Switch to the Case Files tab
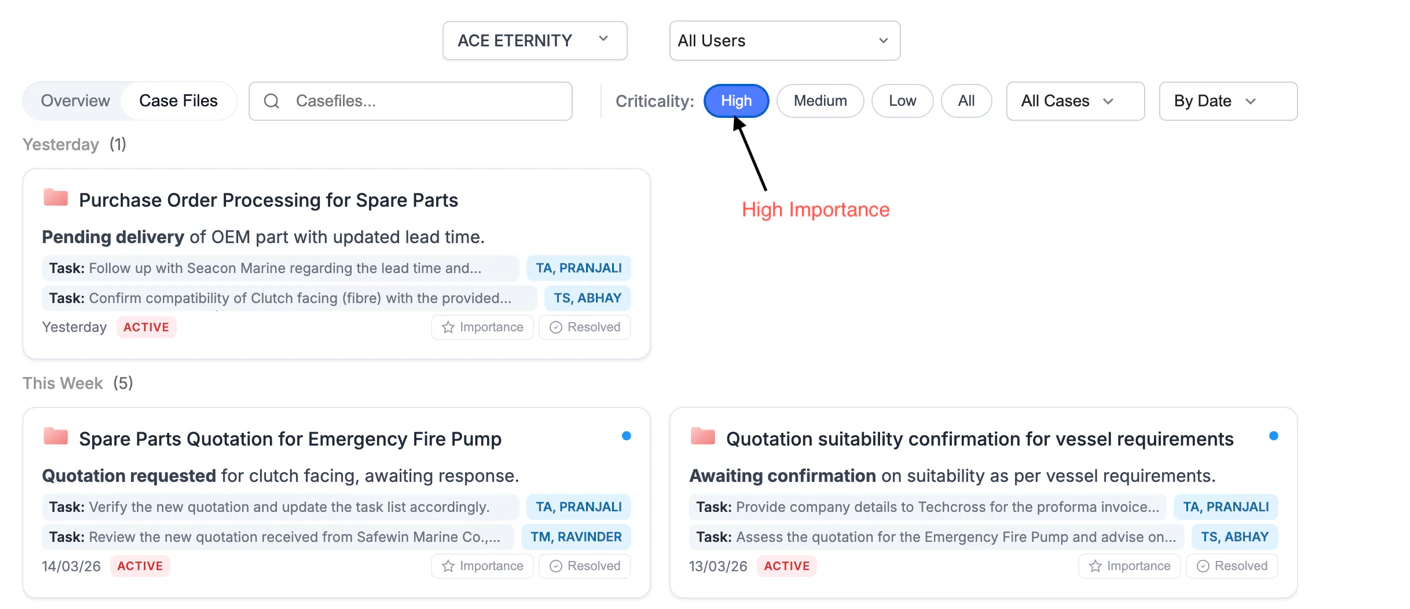The height and width of the screenshot is (609, 1410). [178, 101]
